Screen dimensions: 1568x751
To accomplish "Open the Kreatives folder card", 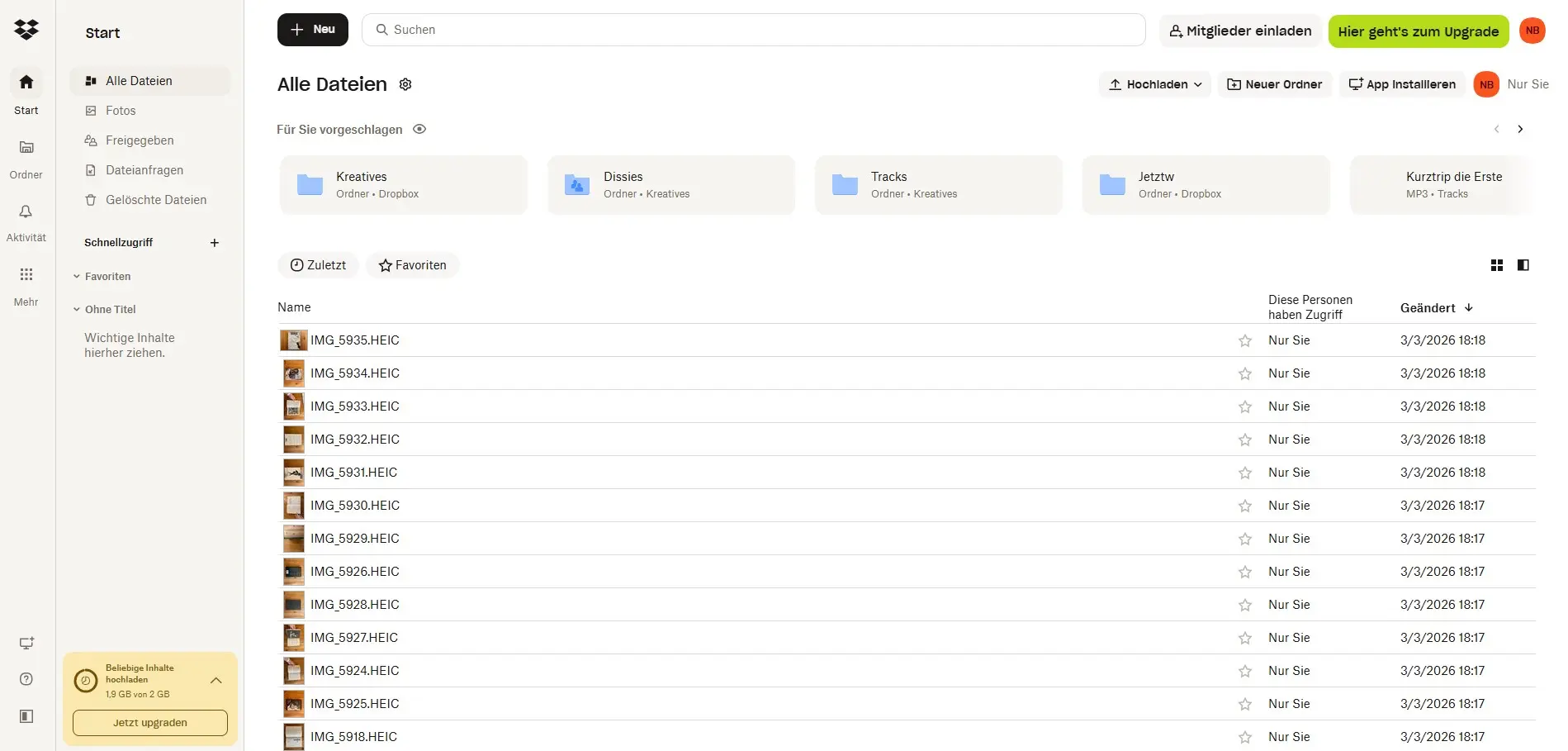I will (404, 184).
